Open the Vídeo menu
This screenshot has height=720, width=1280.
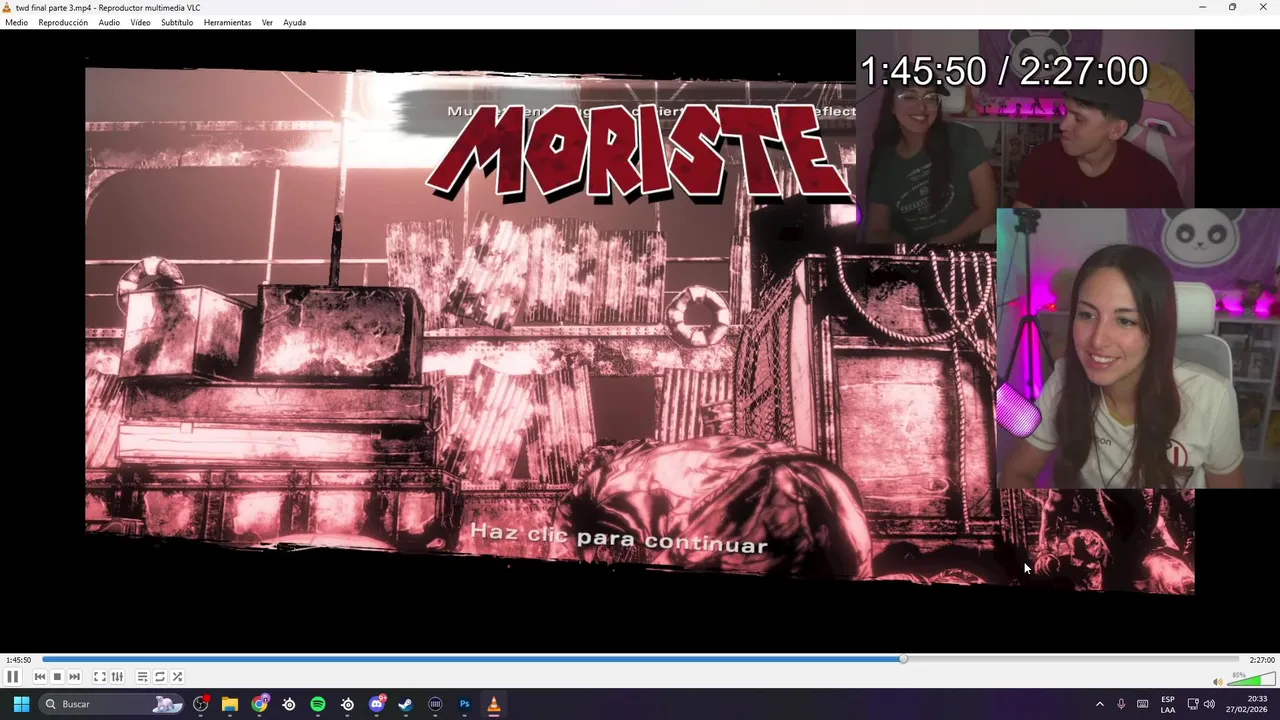tap(140, 22)
